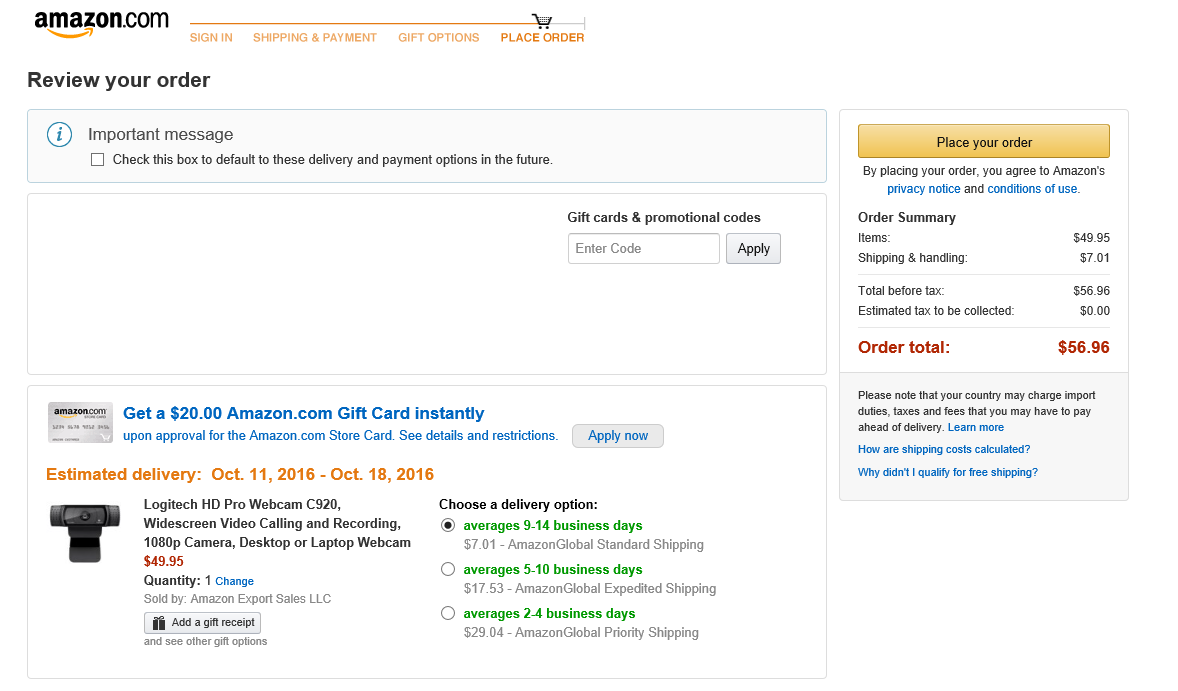Click the blue information icon

[60, 134]
